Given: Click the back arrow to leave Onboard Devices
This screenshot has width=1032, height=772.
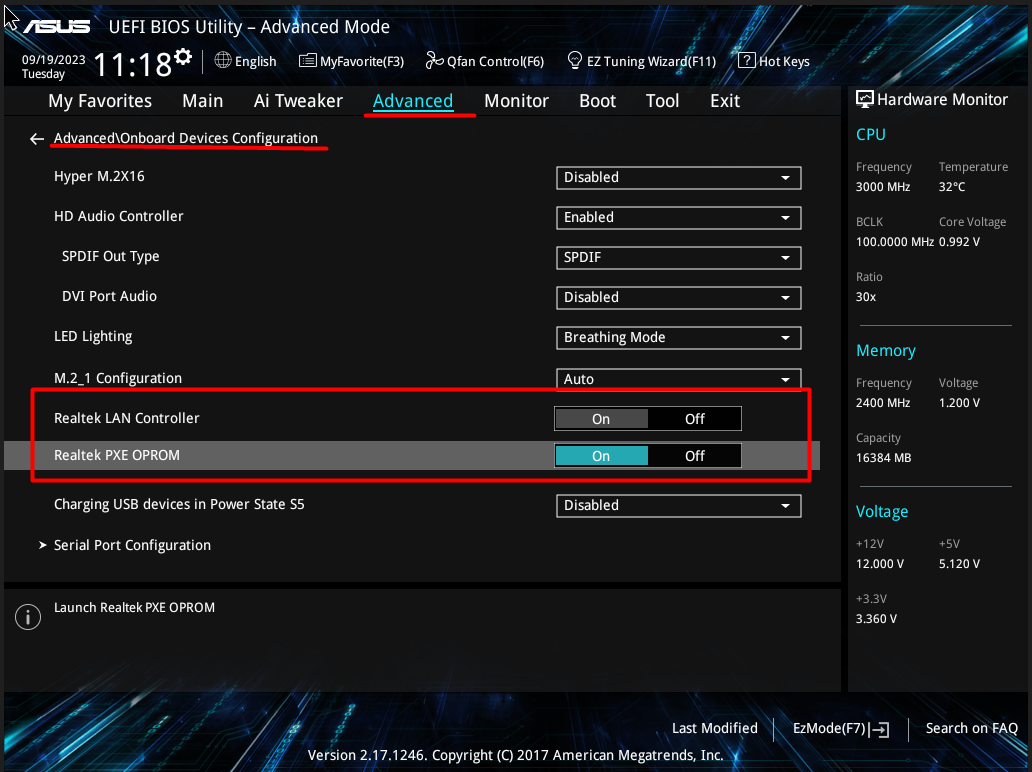Looking at the screenshot, I should point(37,139).
